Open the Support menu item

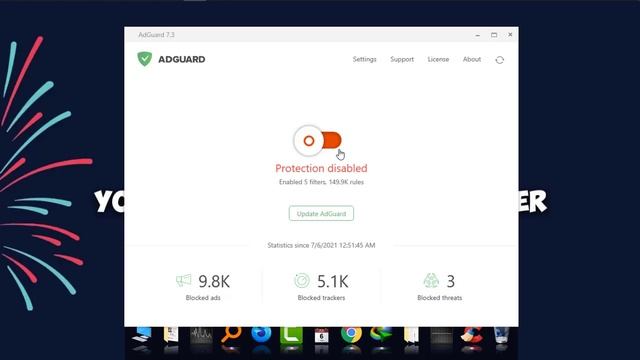point(402,59)
